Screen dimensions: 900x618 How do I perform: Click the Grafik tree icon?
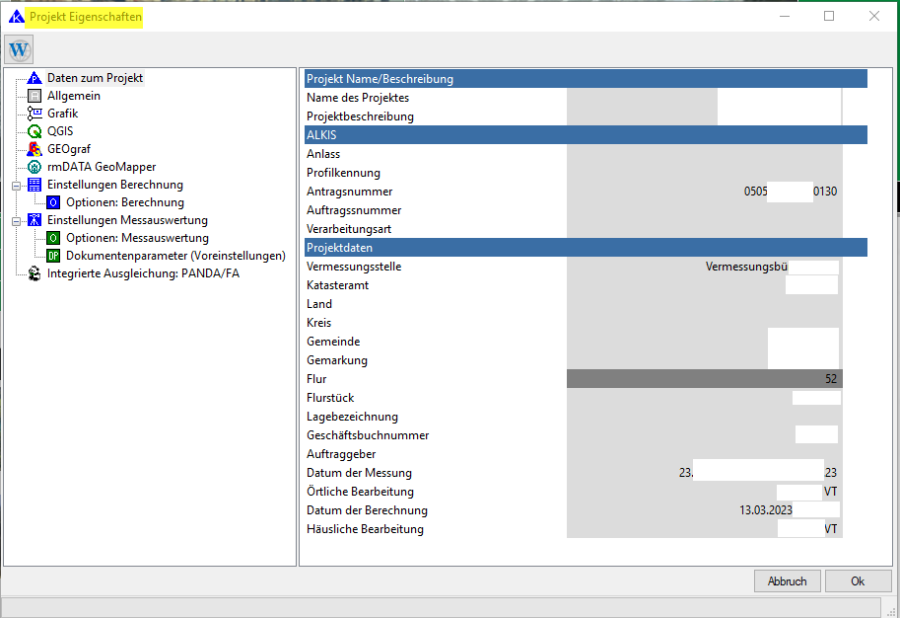click(x=34, y=114)
